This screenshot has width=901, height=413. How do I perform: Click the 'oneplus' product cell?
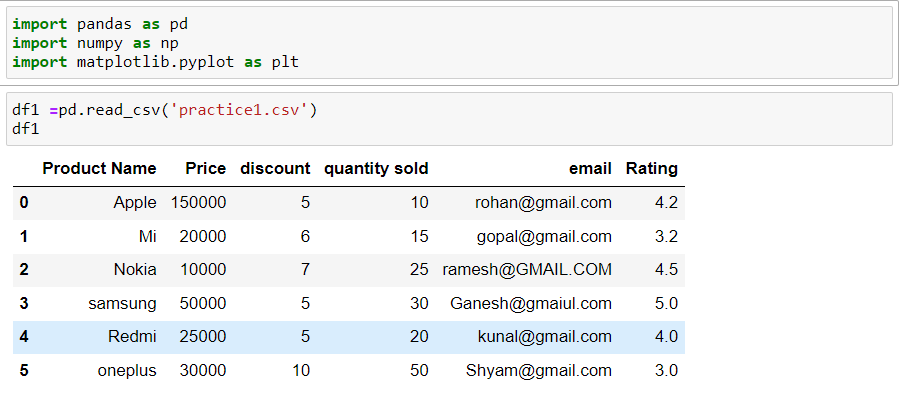pos(127,370)
